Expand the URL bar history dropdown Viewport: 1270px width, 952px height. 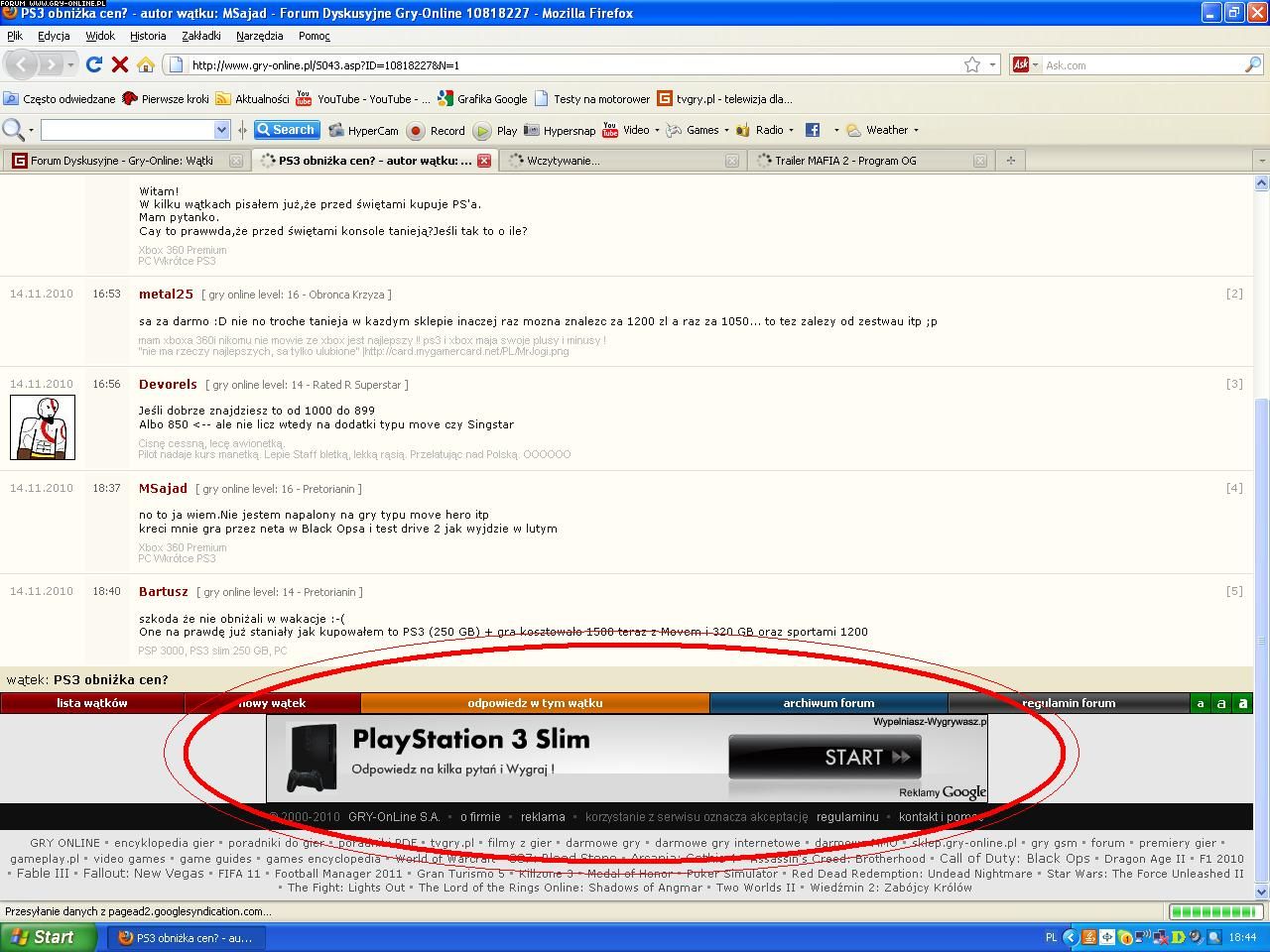[x=992, y=64]
